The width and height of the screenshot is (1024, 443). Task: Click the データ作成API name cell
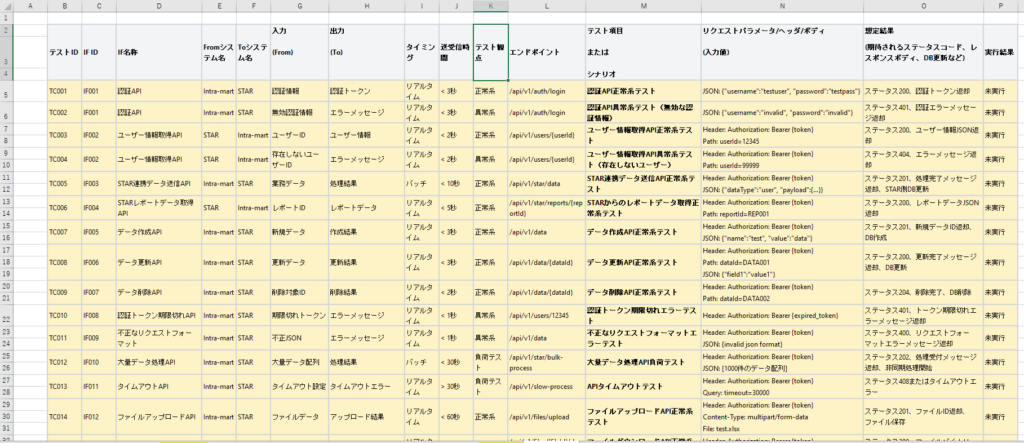(x=159, y=232)
